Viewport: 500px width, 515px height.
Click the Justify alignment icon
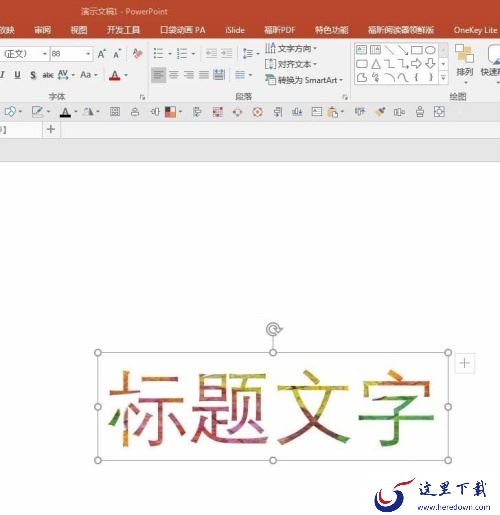coord(204,75)
